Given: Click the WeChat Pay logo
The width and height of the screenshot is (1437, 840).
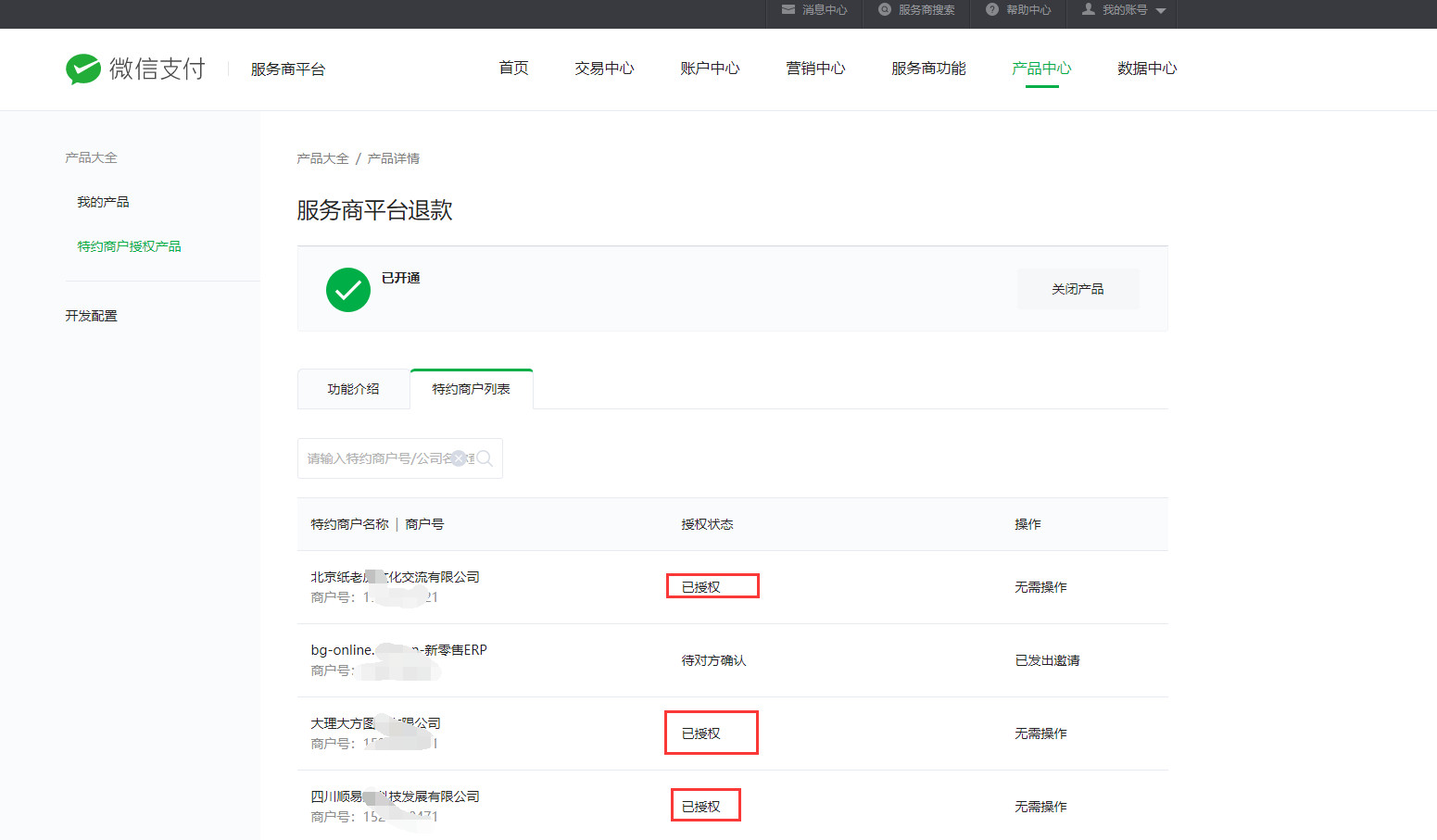Looking at the screenshot, I should tap(135, 69).
